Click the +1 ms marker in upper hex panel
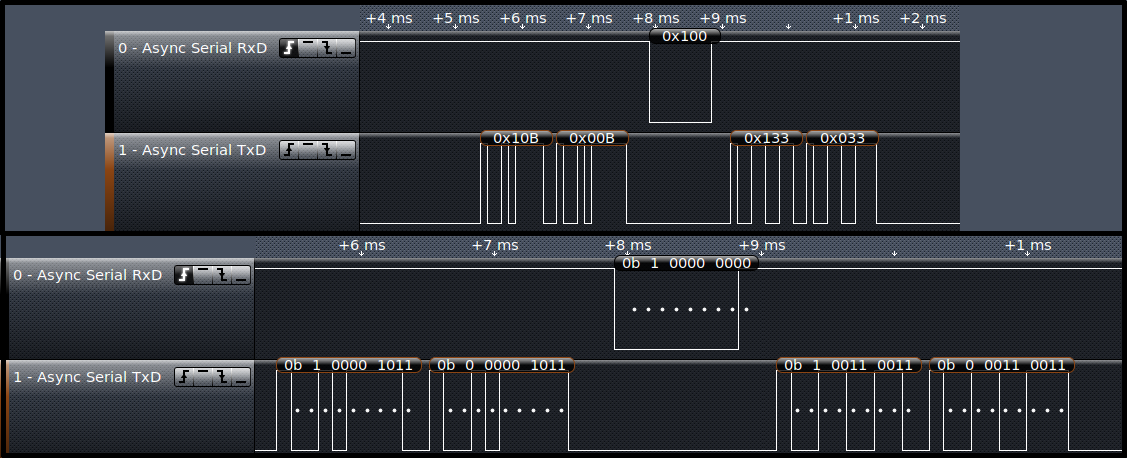1127x458 pixels. [855, 19]
